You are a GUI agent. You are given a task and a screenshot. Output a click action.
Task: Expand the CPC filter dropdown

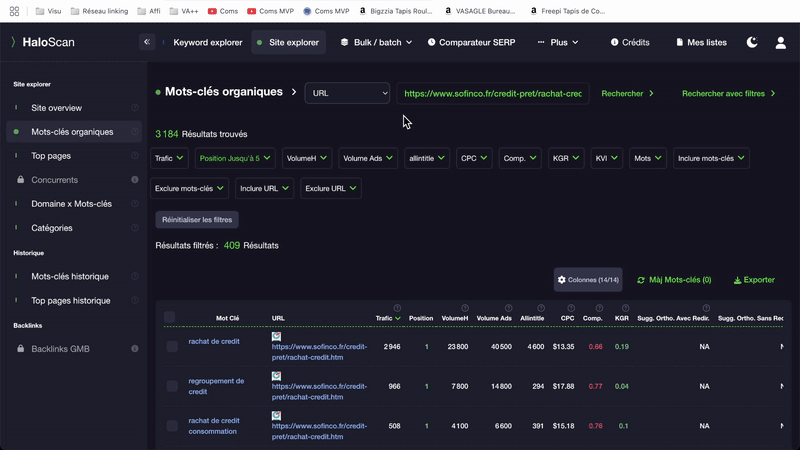coord(474,158)
